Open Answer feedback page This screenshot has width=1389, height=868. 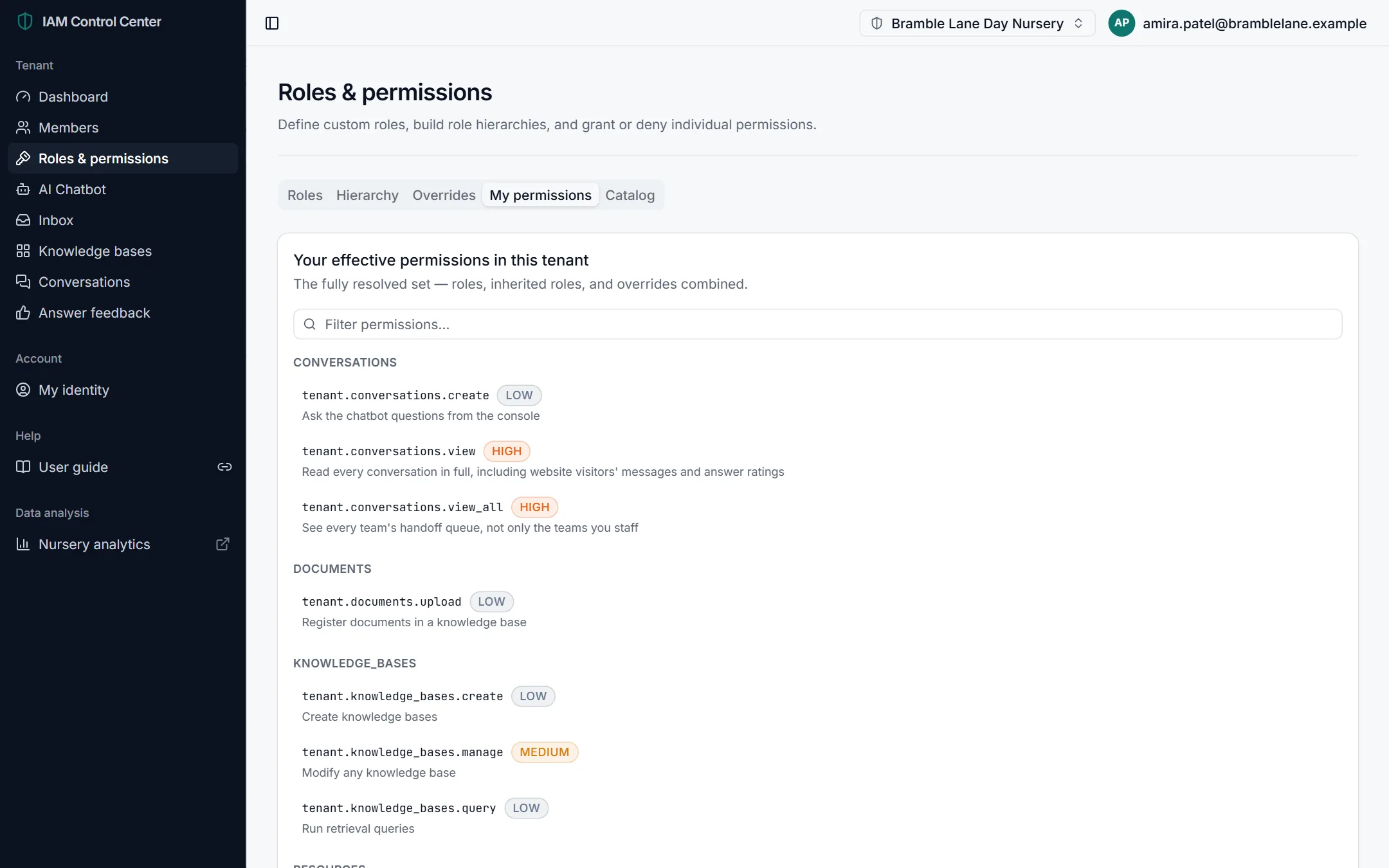click(123, 312)
